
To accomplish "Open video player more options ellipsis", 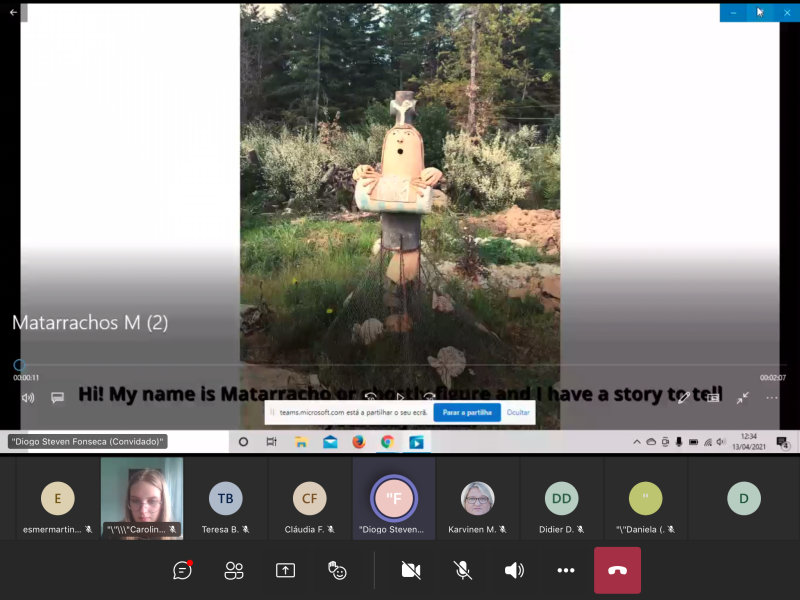I will click(772, 397).
